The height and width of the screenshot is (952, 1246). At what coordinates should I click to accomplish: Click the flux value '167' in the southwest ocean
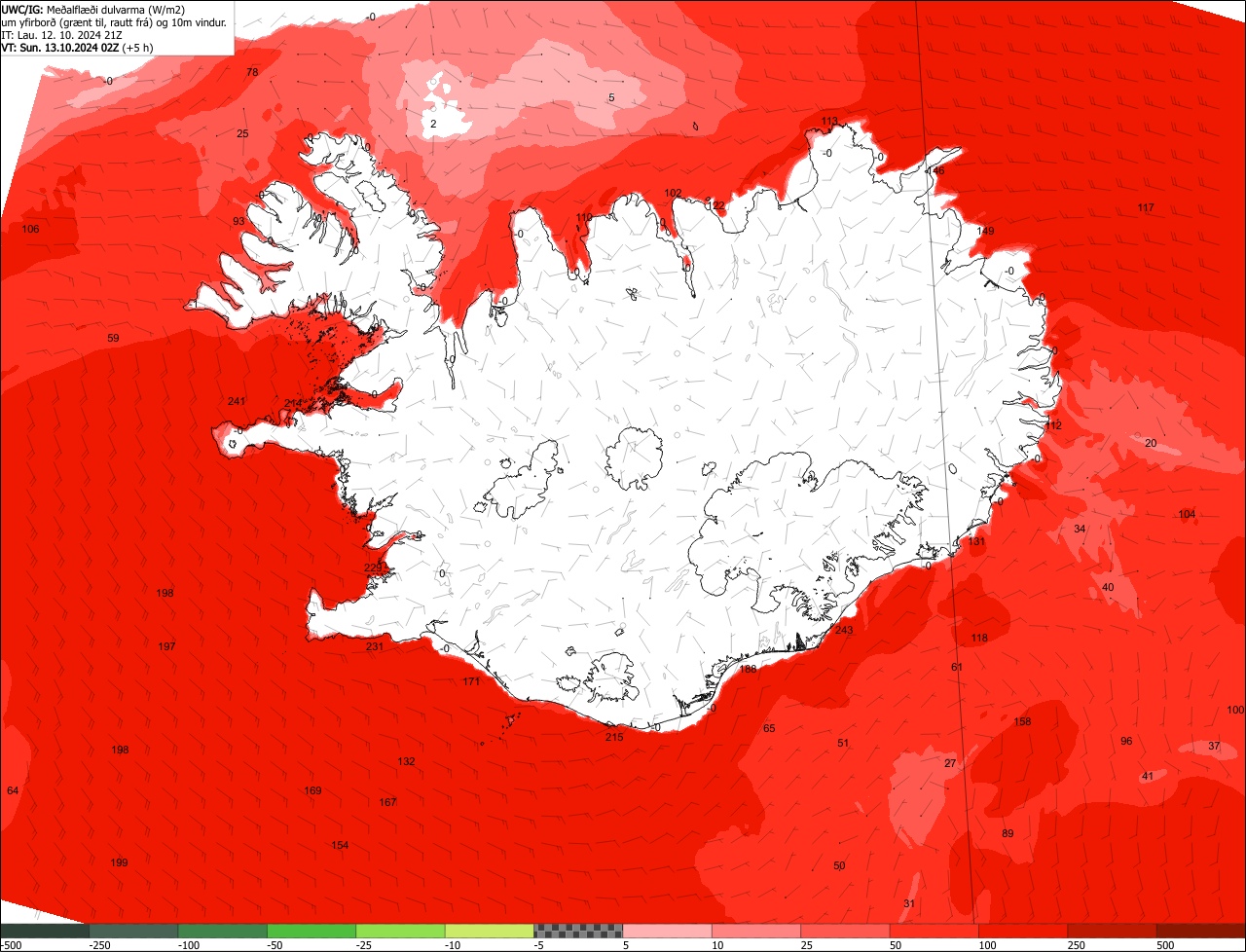click(x=387, y=802)
